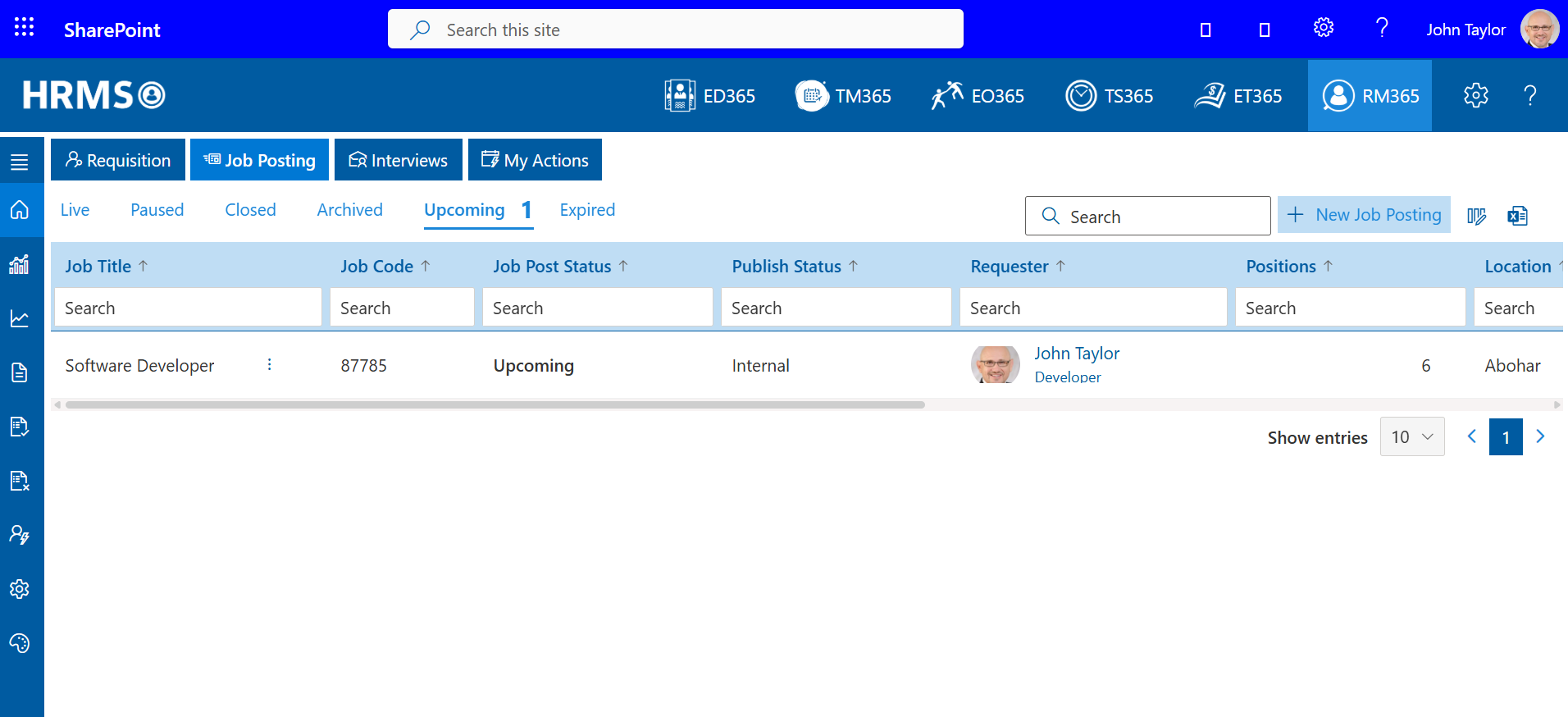The width and height of the screenshot is (1568, 717).
Task: Click the palette theme icon in sidebar
Action: (x=20, y=643)
